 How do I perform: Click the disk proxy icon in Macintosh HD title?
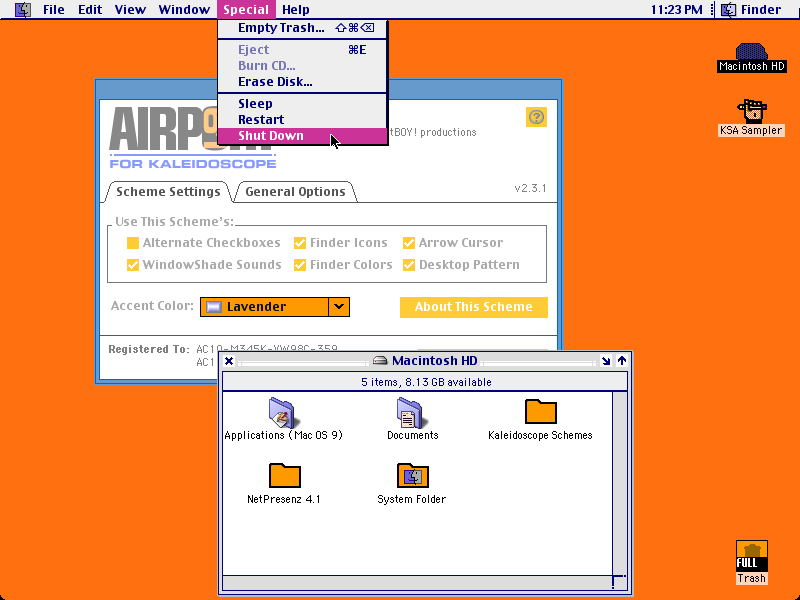tap(380, 361)
